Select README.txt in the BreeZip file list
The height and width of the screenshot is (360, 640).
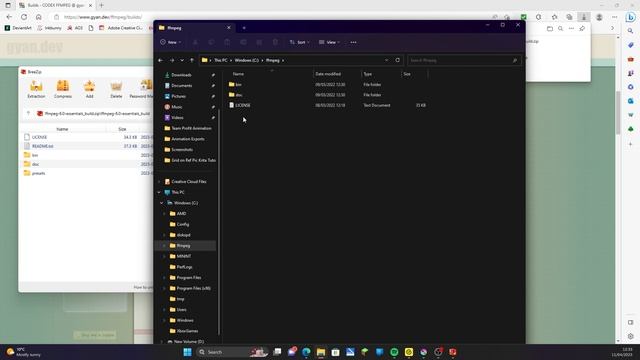(43, 146)
